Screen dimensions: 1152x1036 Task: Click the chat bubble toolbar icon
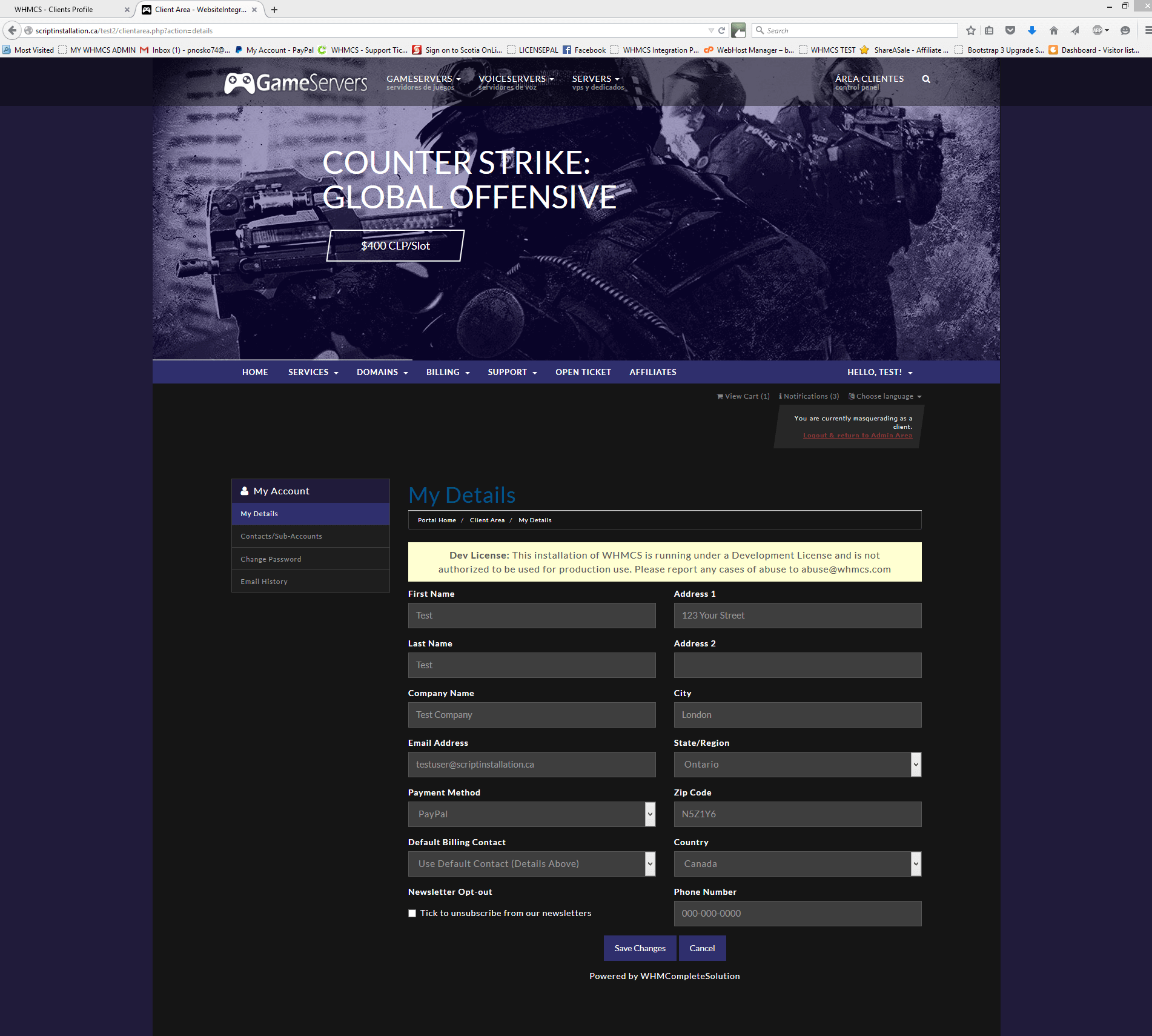[x=1125, y=30]
